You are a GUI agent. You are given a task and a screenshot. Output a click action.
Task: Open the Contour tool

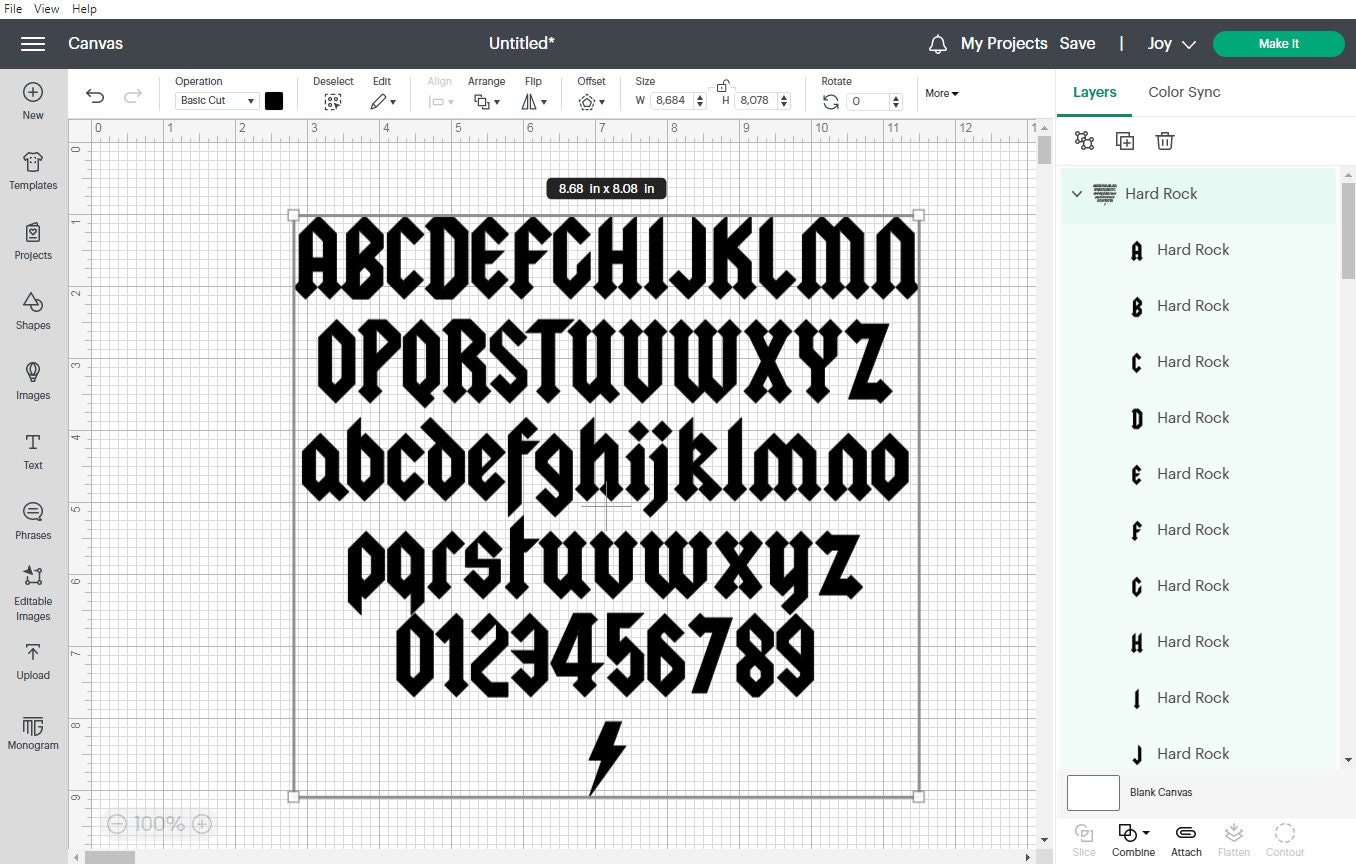point(1284,838)
